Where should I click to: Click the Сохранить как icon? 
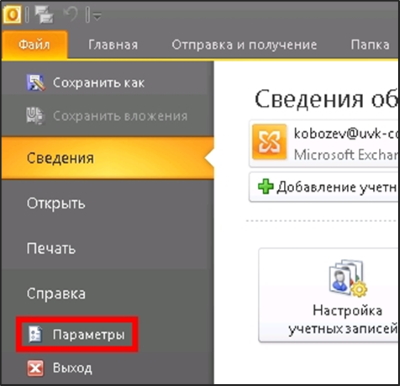click(35, 83)
